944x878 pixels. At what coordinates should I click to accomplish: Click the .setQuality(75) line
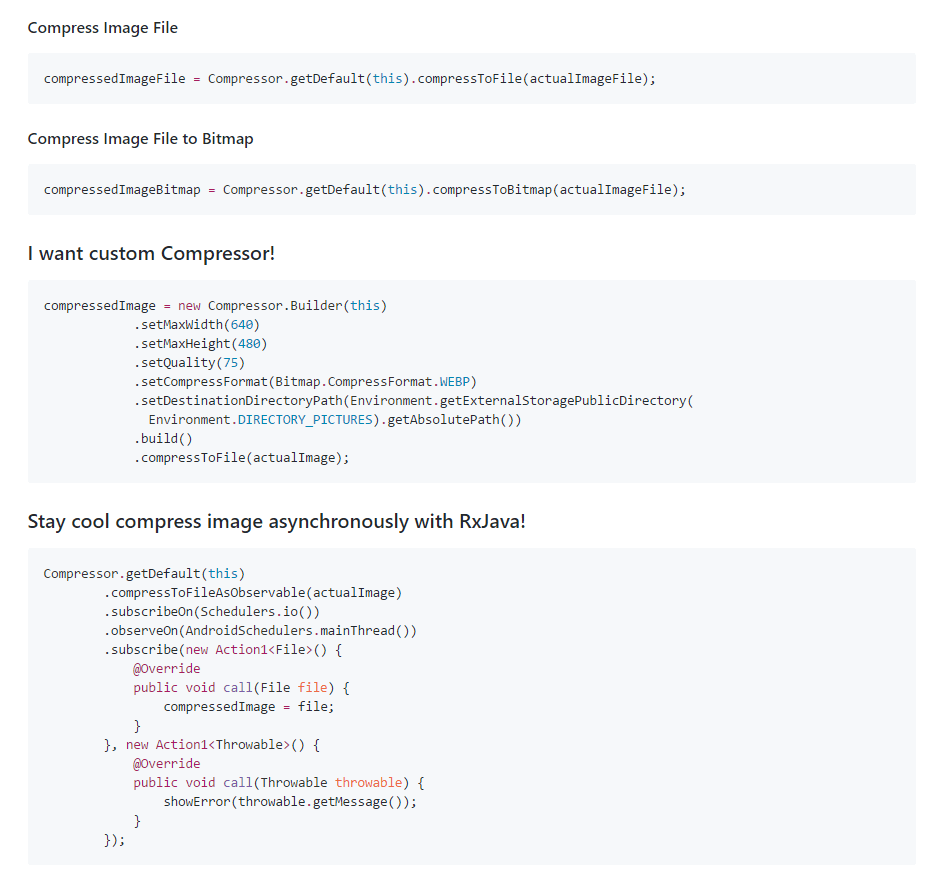pyautogui.click(x=189, y=362)
